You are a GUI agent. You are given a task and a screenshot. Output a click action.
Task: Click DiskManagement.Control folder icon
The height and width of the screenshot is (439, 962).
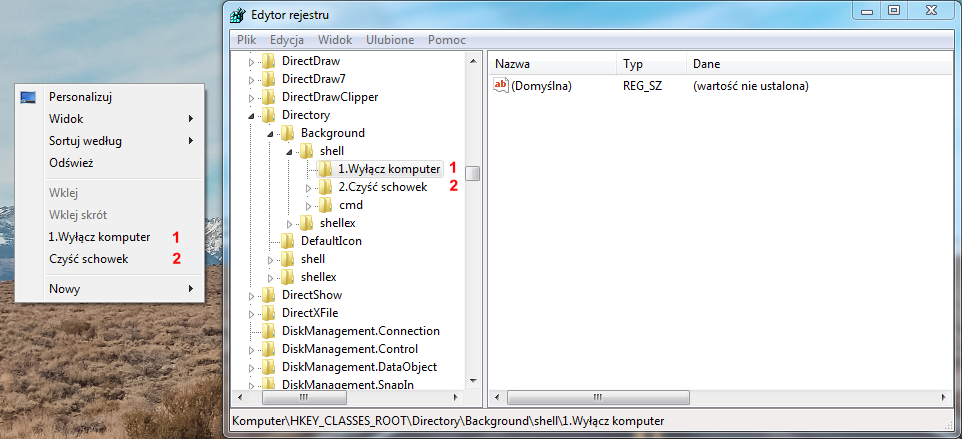[268, 349]
